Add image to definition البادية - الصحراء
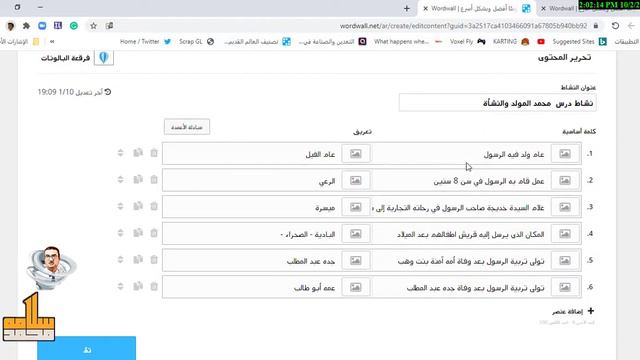This screenshot has height=360, width=640. click(x=356, y=233)
